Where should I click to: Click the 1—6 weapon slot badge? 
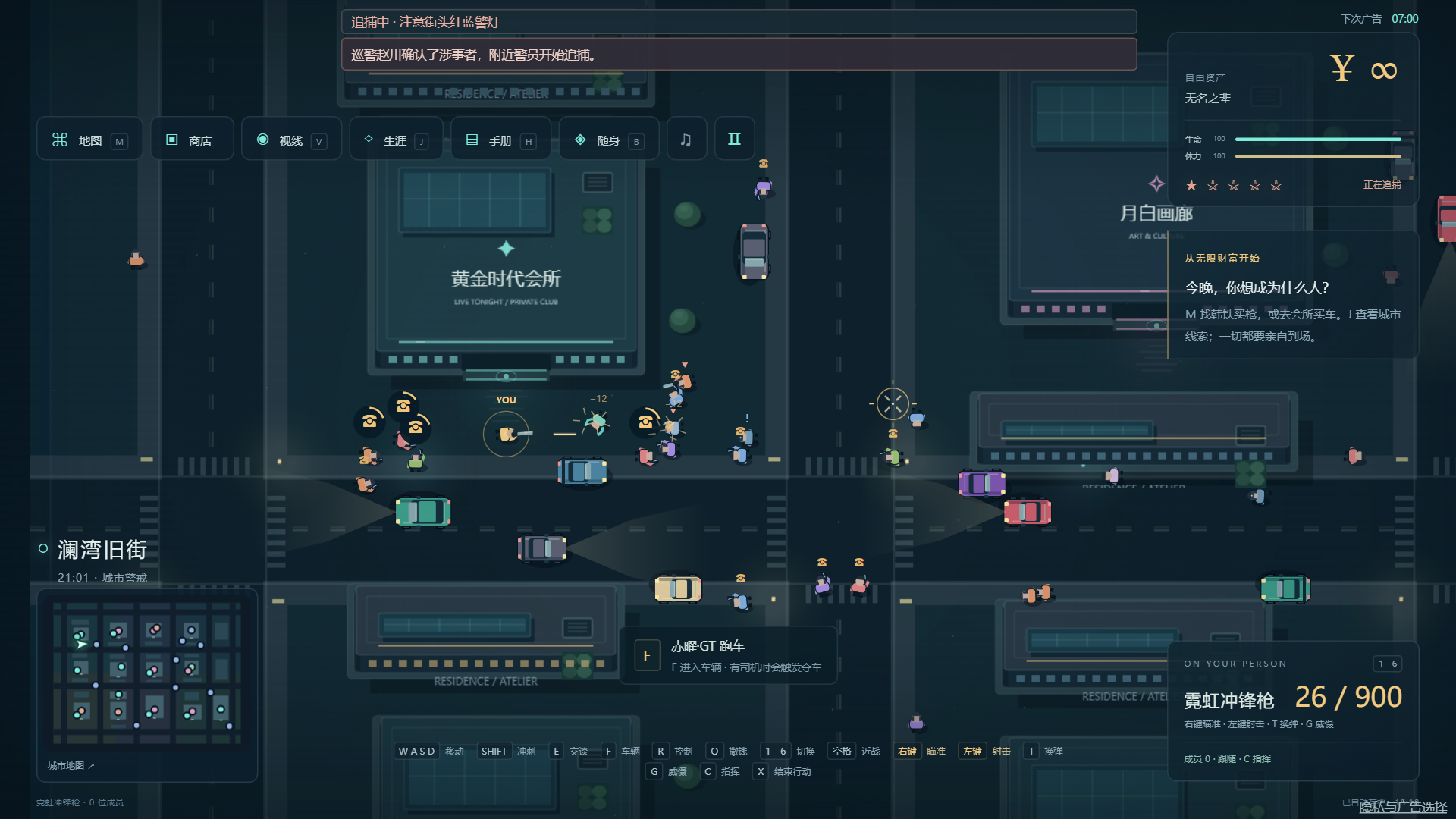1388,664
